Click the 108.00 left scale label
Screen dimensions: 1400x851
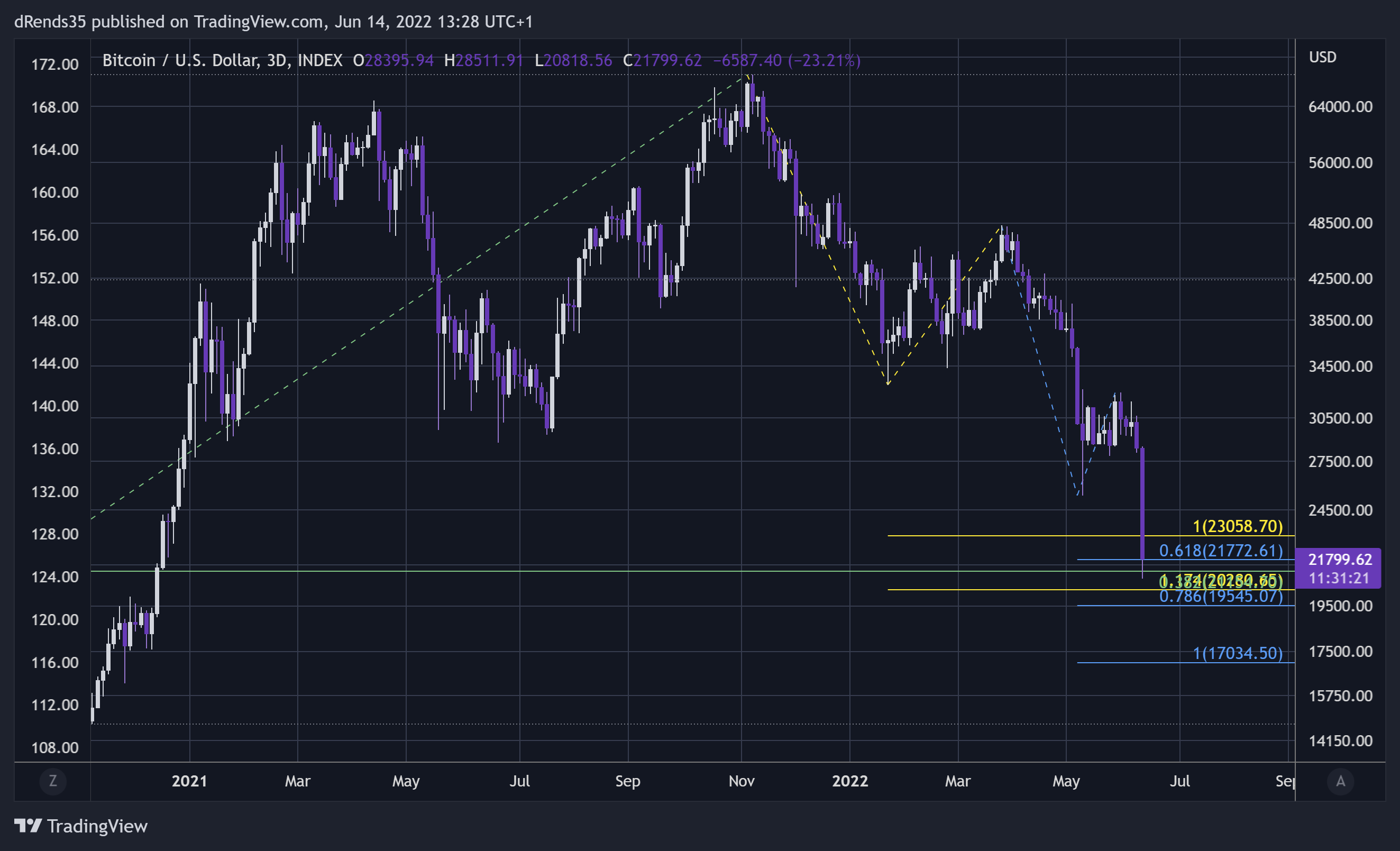pyautogui.click(x=54, y=748)
